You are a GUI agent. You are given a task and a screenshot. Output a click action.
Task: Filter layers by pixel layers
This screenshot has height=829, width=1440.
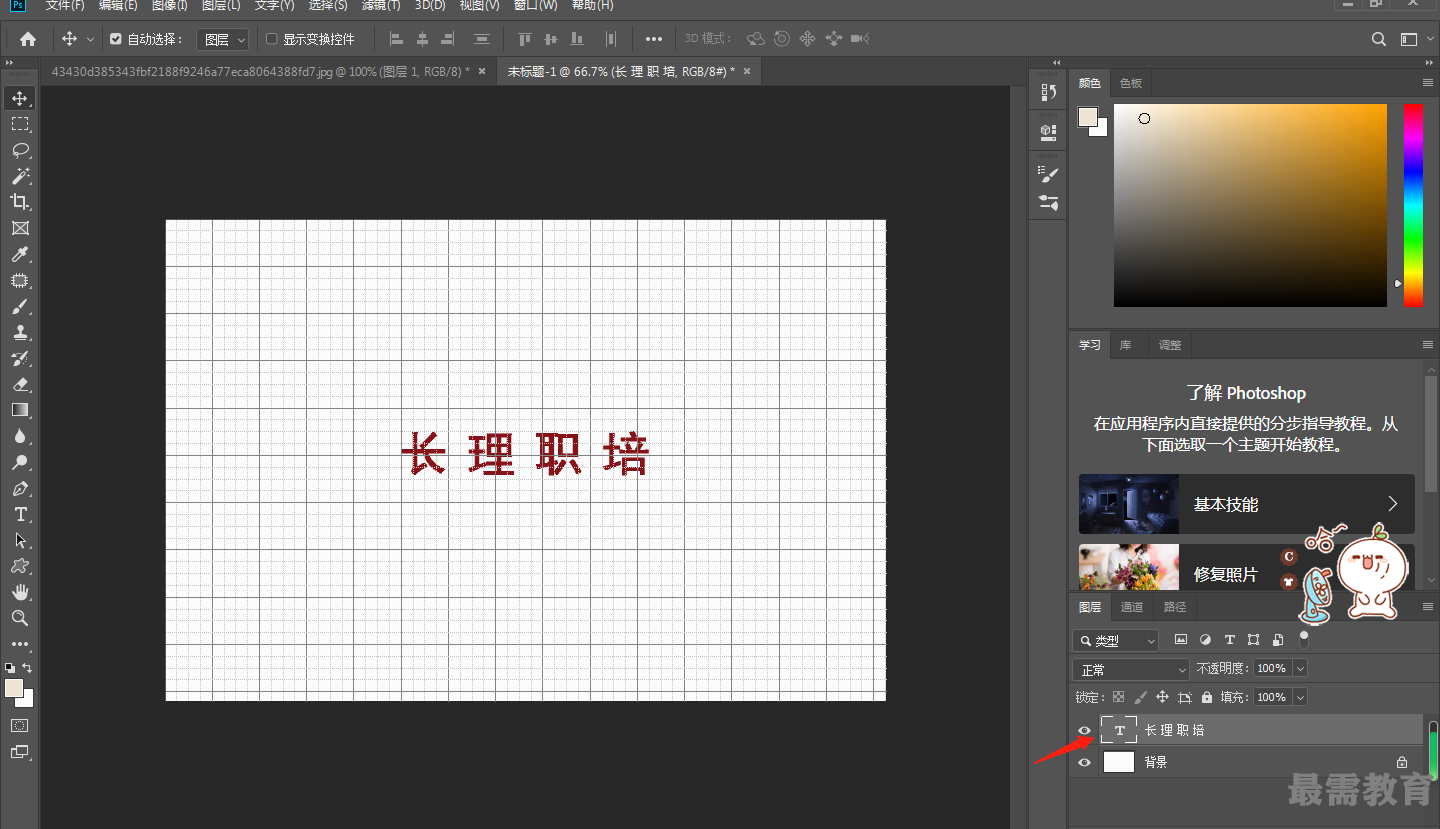(x=1181, y=640)
